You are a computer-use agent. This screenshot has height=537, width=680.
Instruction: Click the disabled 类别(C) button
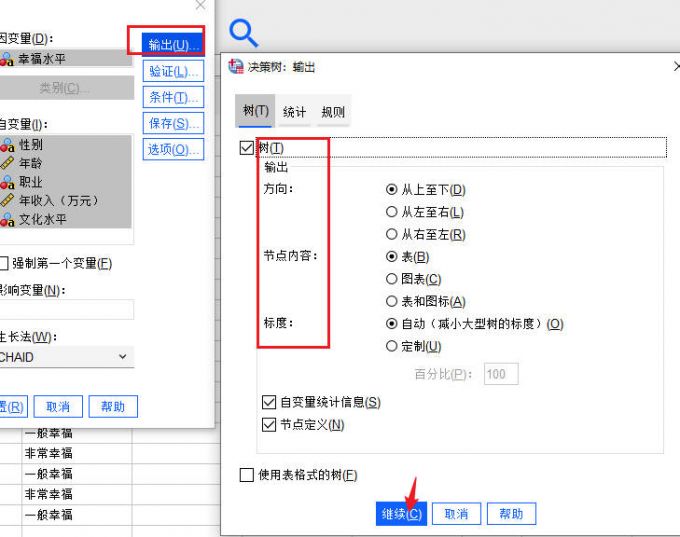click(x=65, y=88)
